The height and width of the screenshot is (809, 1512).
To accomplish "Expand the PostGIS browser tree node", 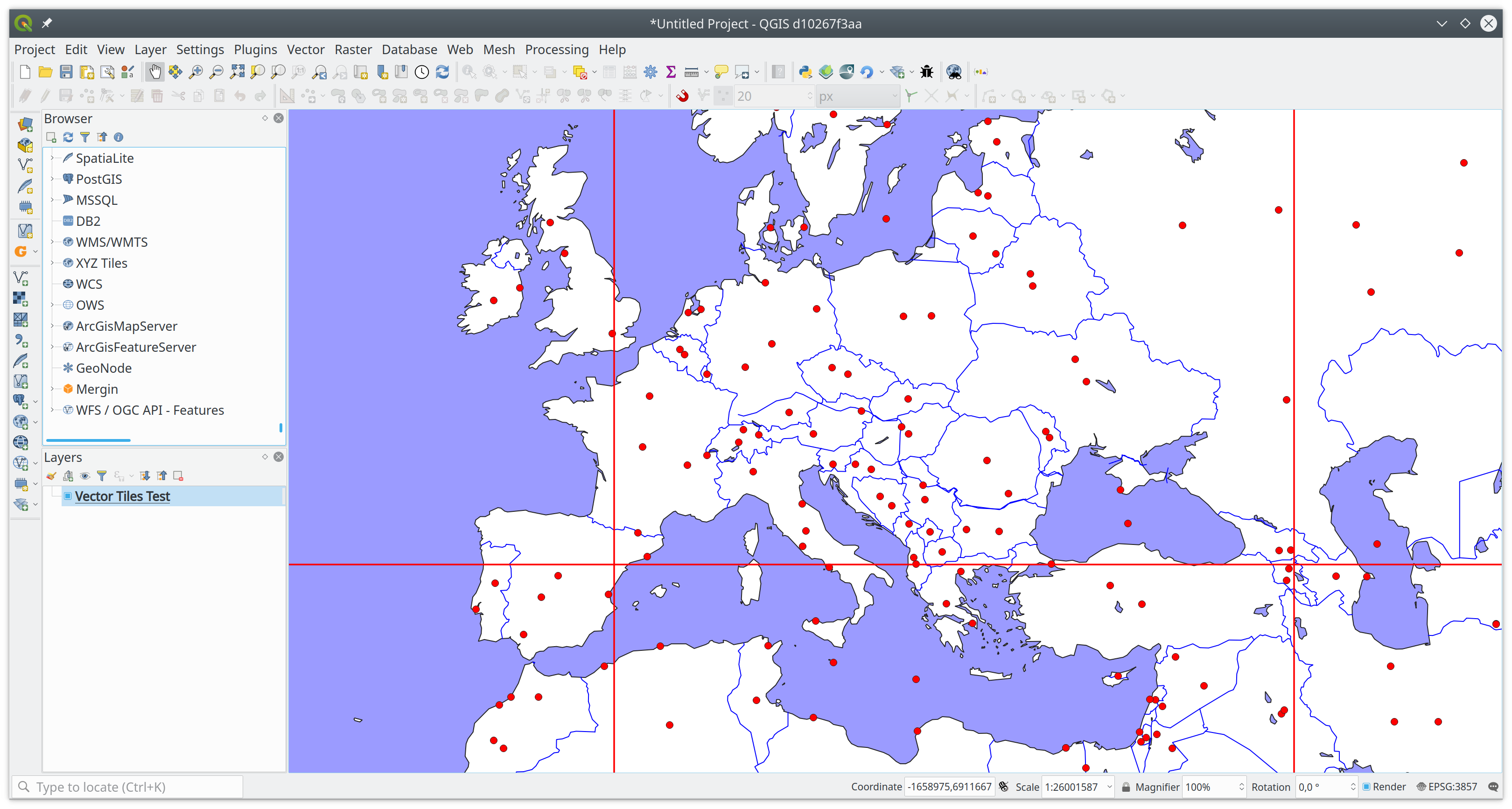I will 53,179.
